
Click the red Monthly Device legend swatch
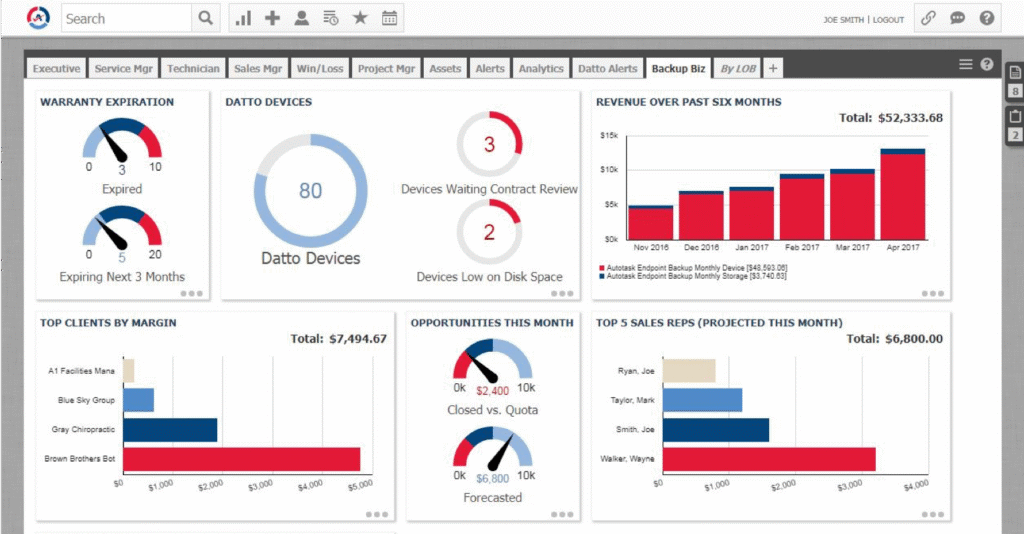pyautogui.click(x=601, y=268)
